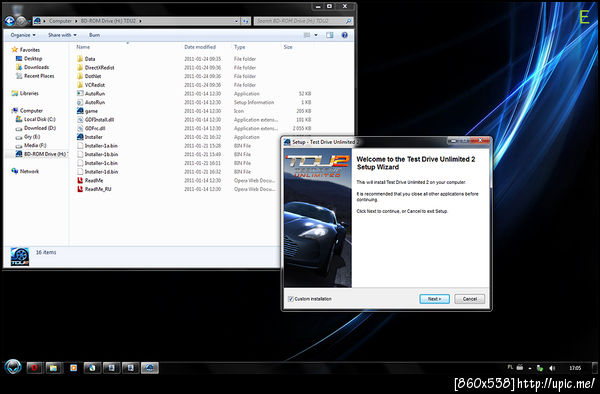The image size is (600, 394).
Task: Select Computer in navigation pane
Action: 31,111
